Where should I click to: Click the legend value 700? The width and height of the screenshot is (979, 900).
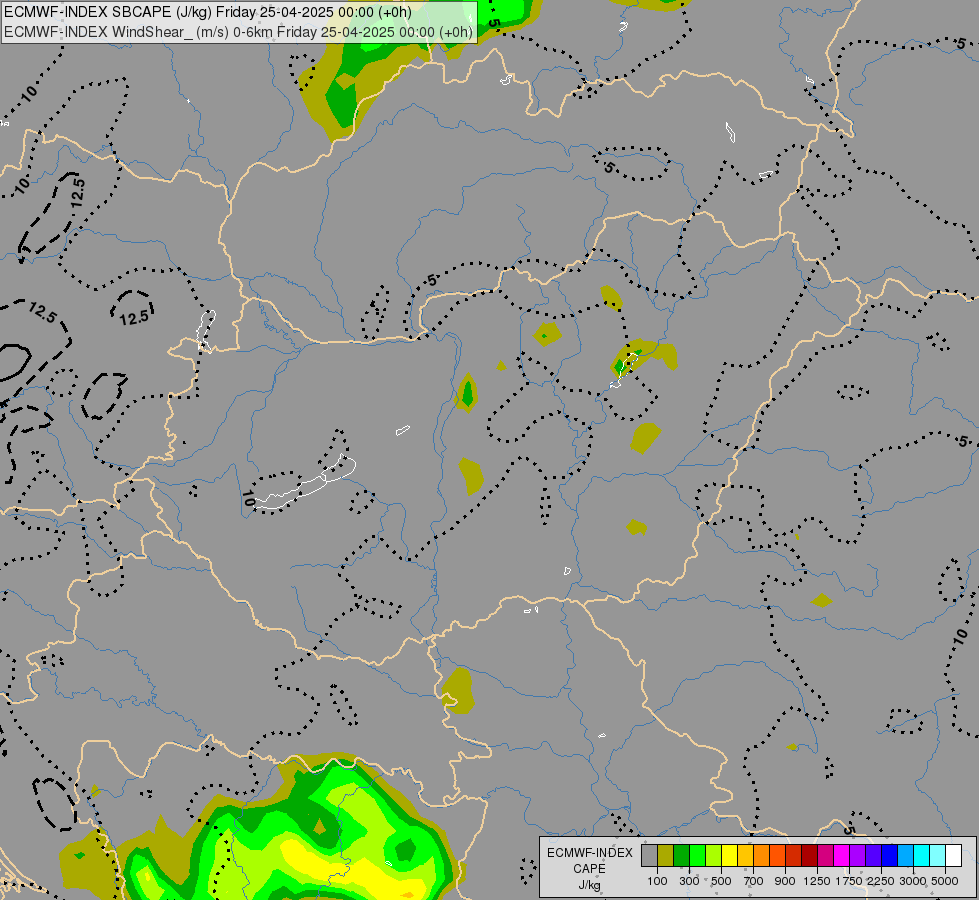[754, 881]
